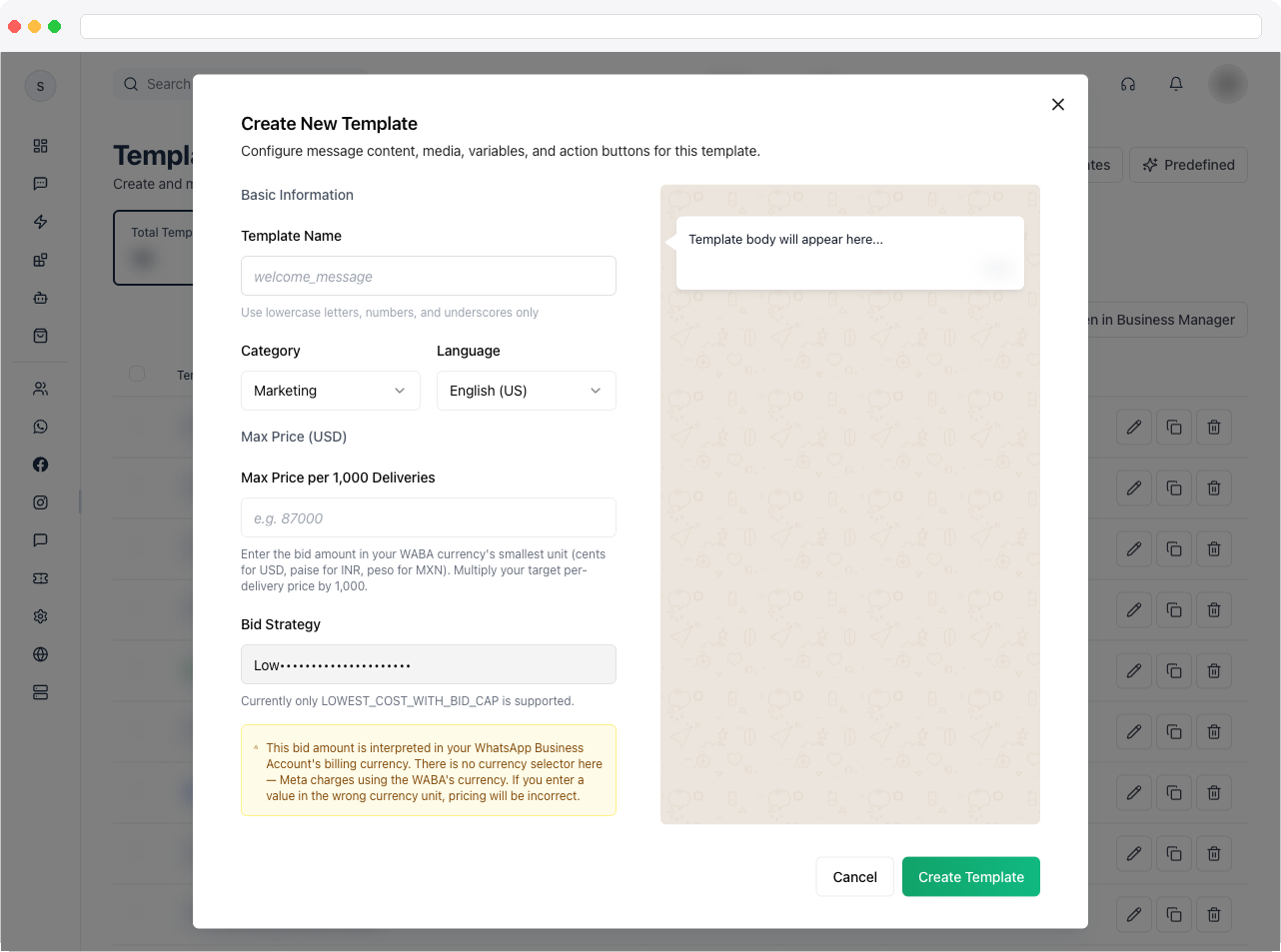Open the ticket icon in sidebar

40,578
